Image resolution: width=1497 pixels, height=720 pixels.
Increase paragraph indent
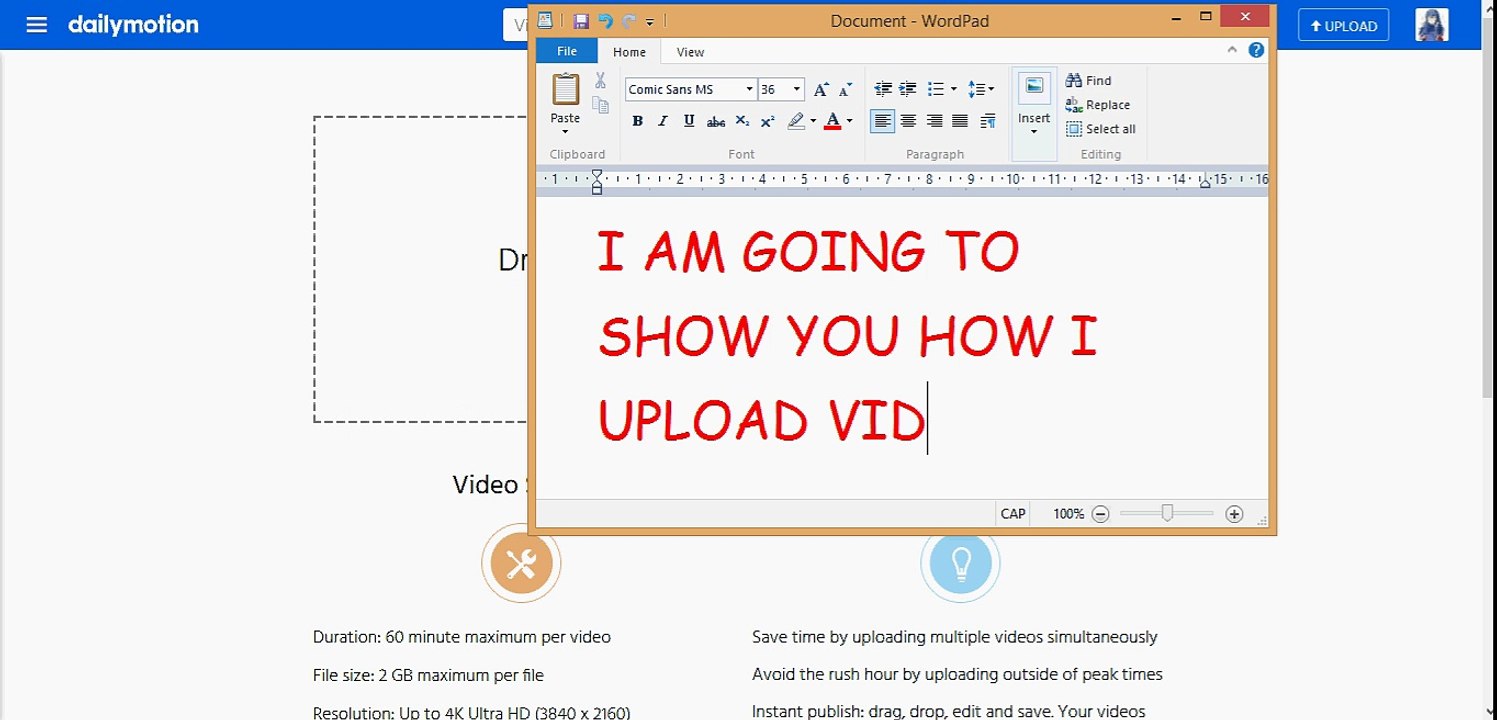[x=908, y=89]
